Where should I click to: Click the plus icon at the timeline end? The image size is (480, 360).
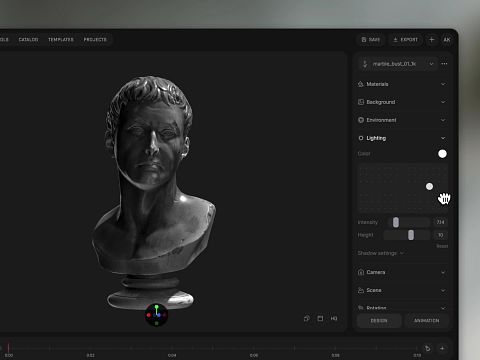click(442, 348)
